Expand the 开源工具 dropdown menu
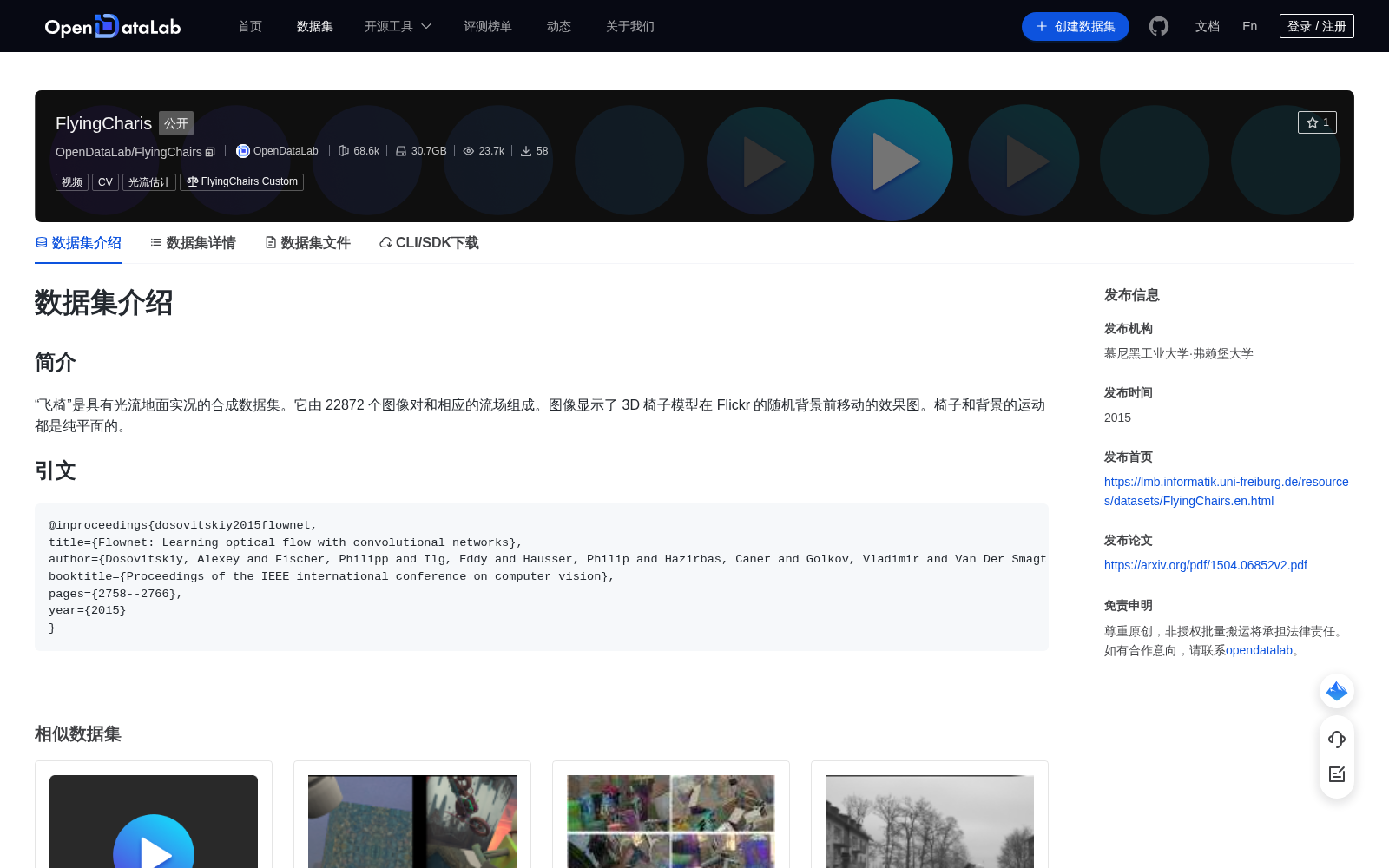 [398, 26]
